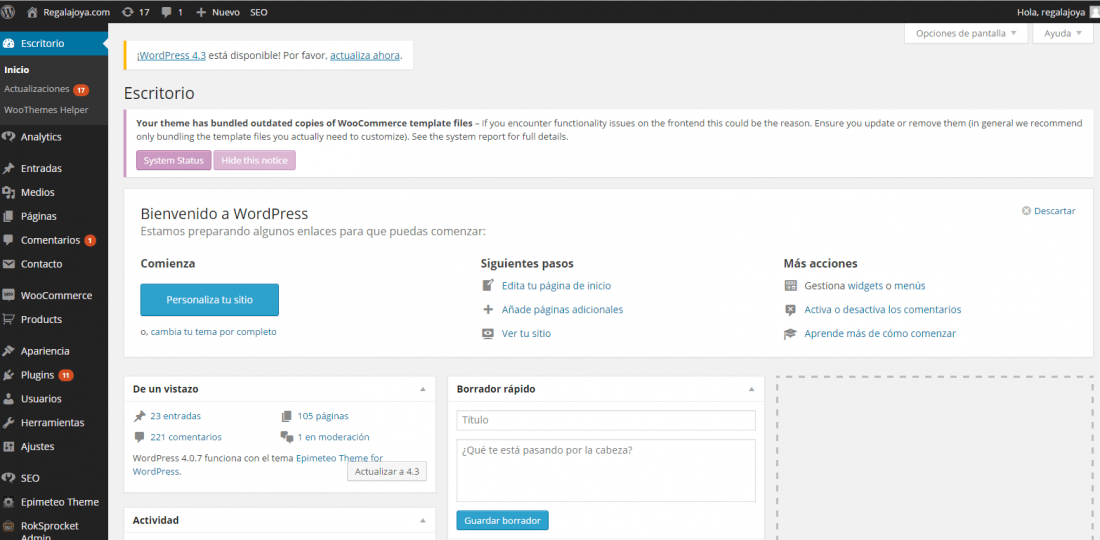Click the Plugins plug icon
Screen dimensions: 1100x540
point(8,374)
